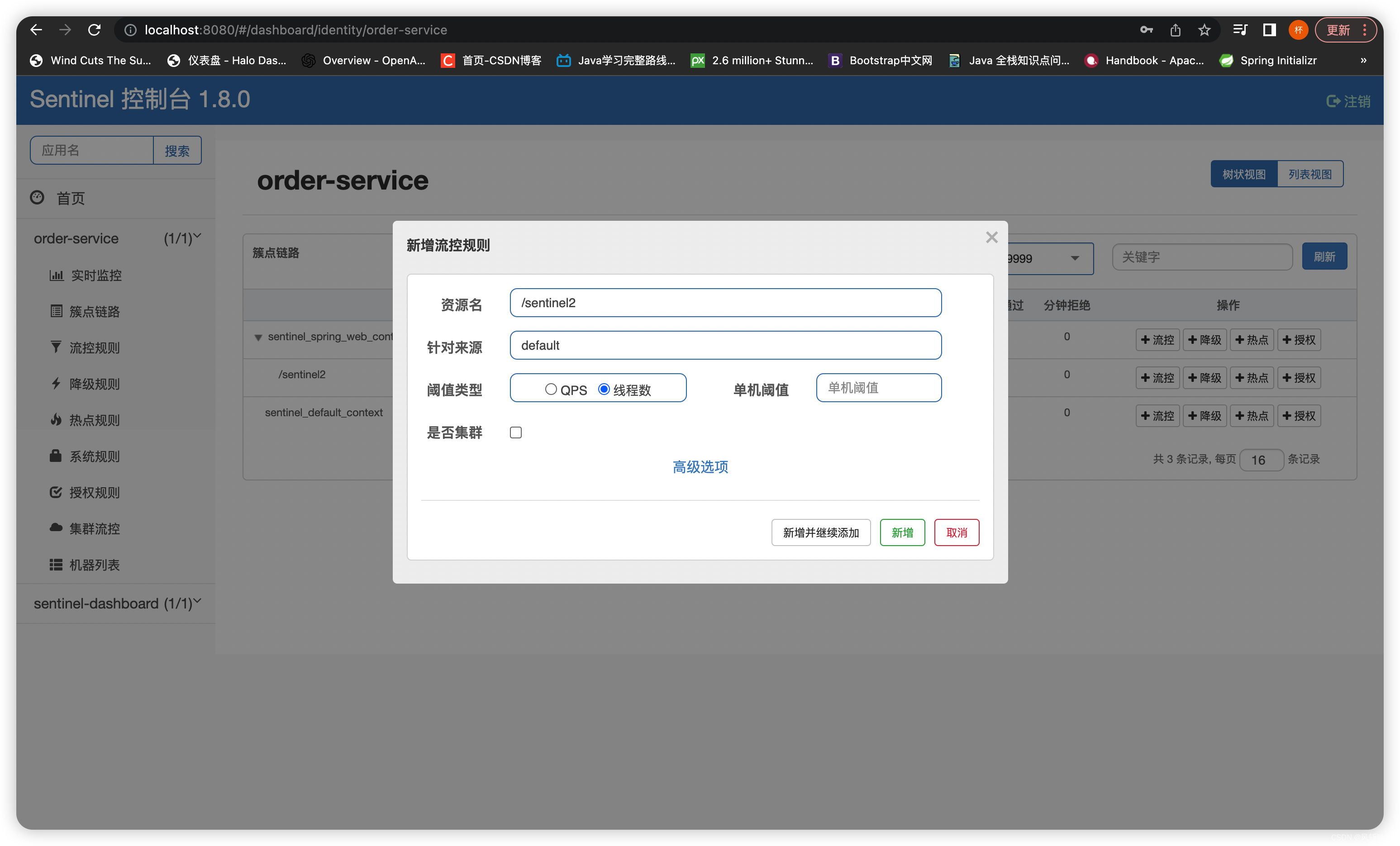Click the bookmark star icon in the address bar
This screenshot has height=846, width=1400.
click(1204, 30)
